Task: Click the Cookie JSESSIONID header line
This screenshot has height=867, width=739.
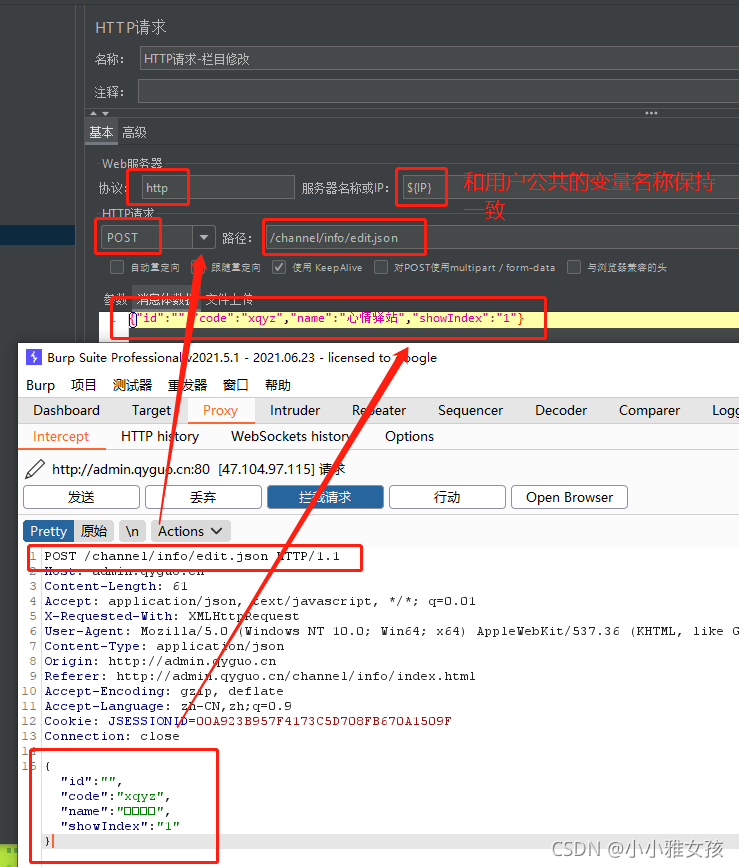Action: point(248,721)
